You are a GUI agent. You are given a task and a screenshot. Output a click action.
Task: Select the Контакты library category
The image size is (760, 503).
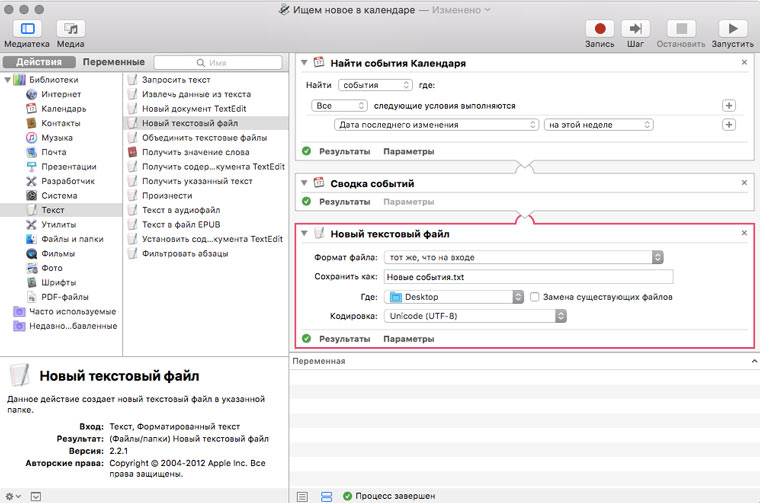coord(61,123)
